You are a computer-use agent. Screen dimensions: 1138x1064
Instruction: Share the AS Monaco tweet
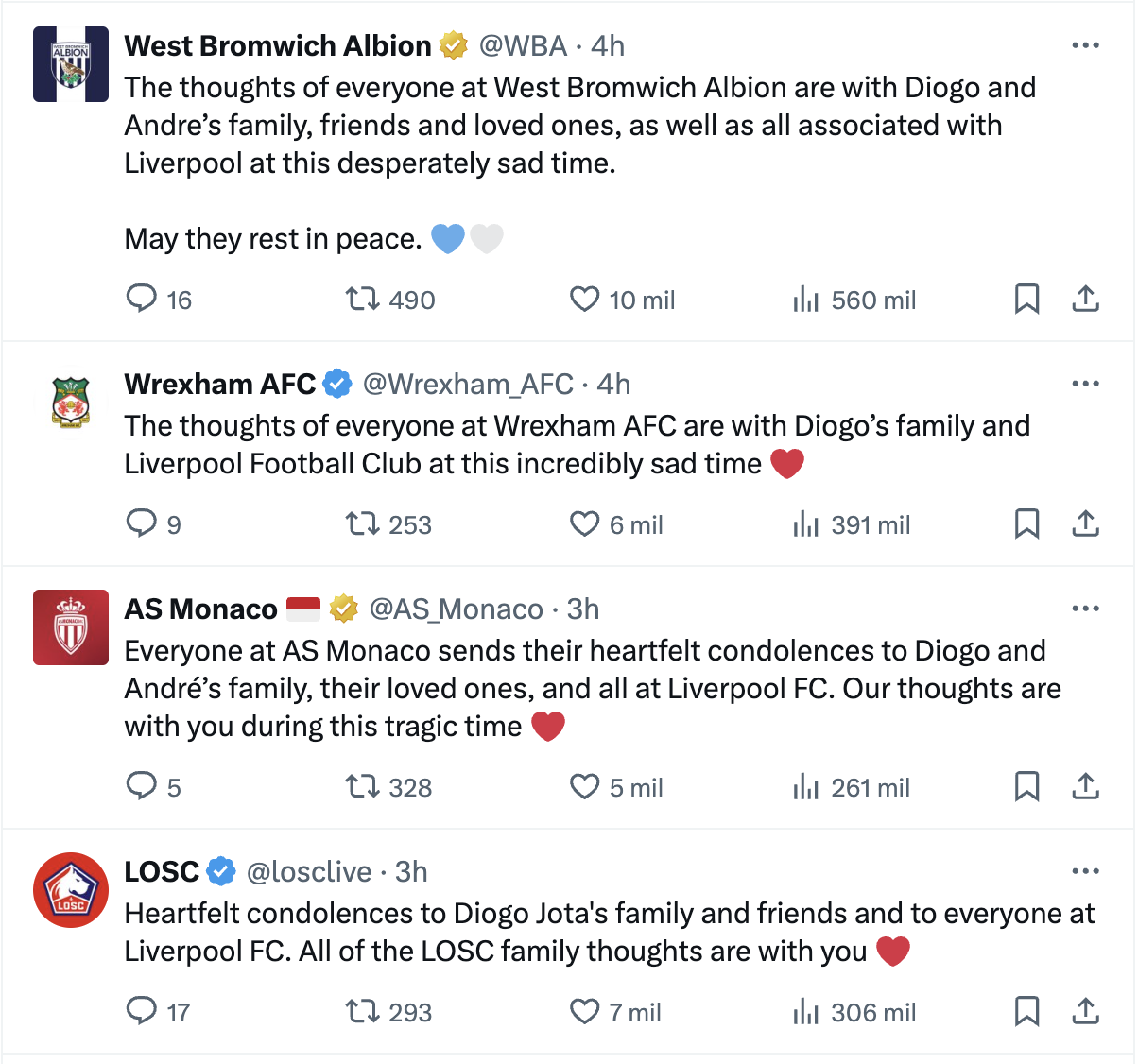[1086, 787]
